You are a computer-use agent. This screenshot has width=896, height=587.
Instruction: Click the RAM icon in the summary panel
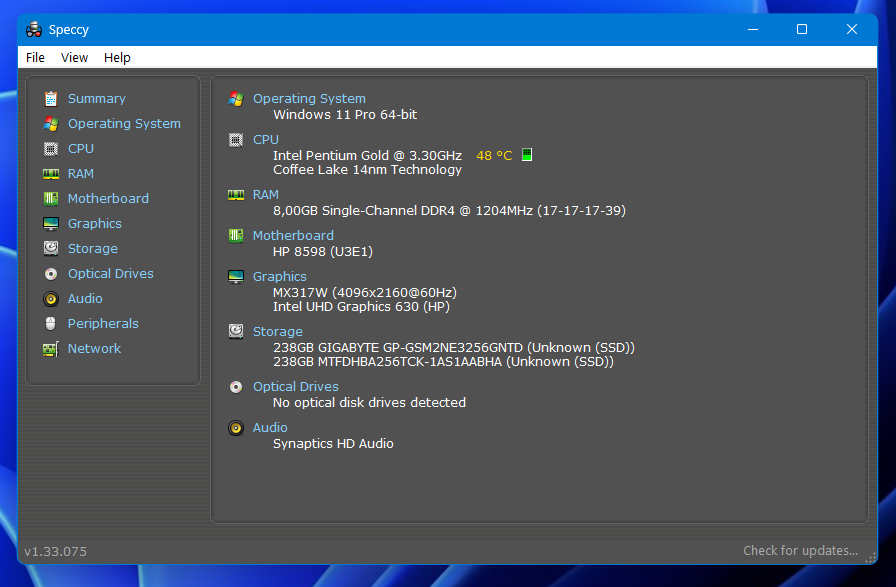[x=236, y=195]
